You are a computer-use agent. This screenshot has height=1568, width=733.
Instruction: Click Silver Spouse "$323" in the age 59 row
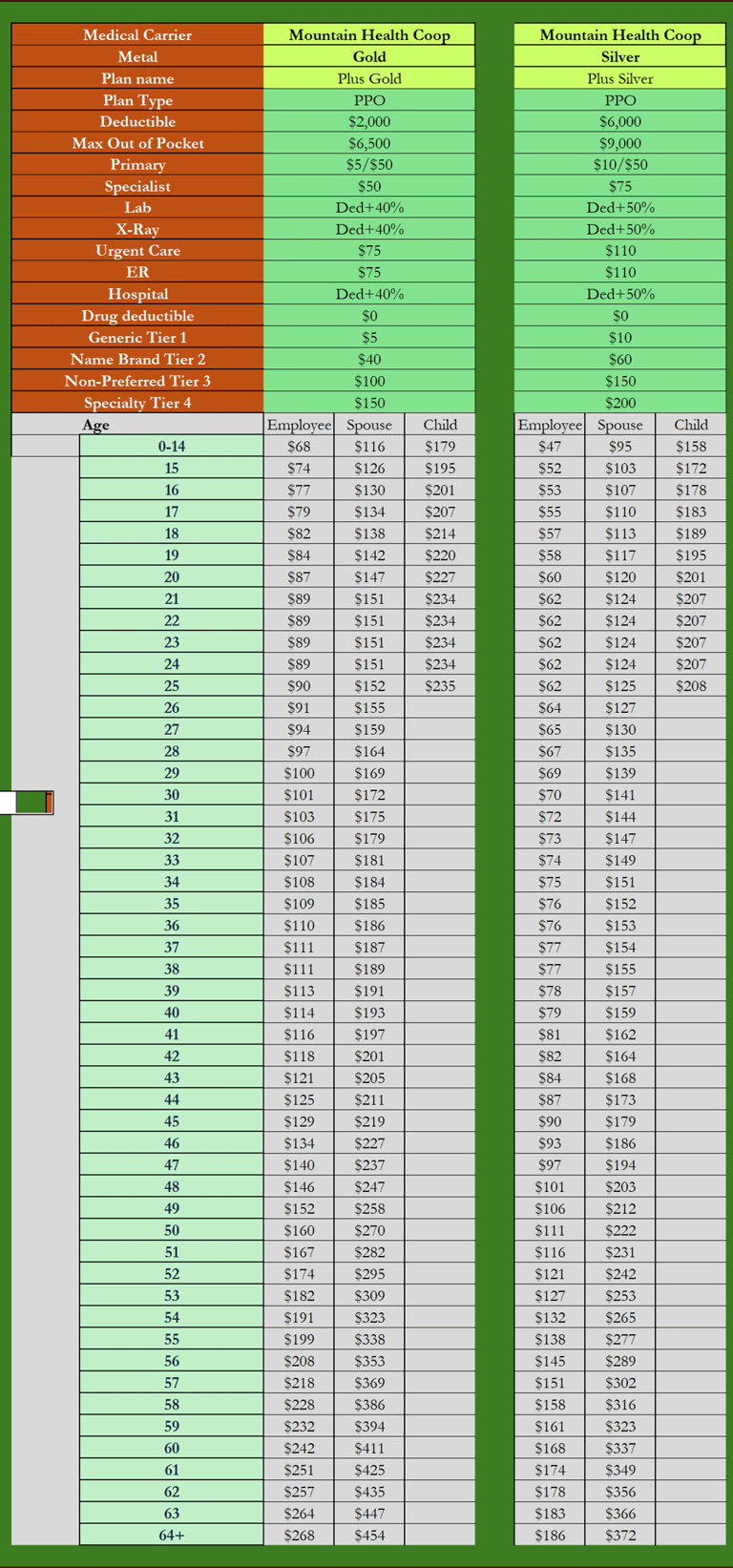[620, 1427]
